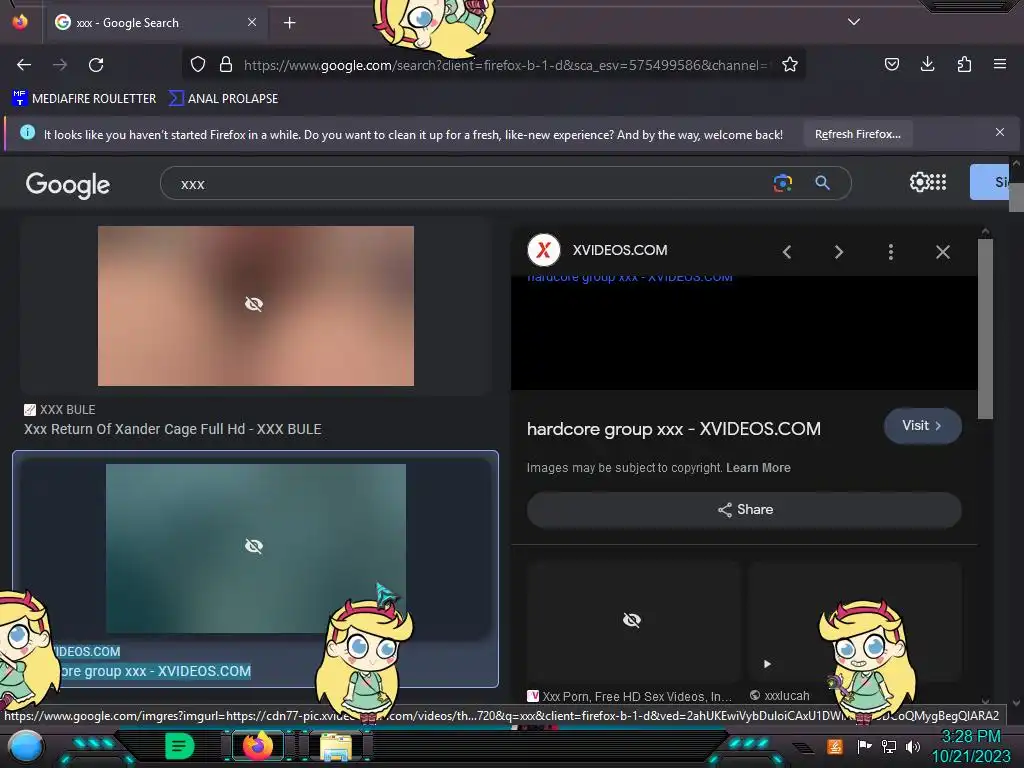This screenshot has width=1024, height=768.
Task: Open the Firefox downloads panel
Action: point(927,64)
